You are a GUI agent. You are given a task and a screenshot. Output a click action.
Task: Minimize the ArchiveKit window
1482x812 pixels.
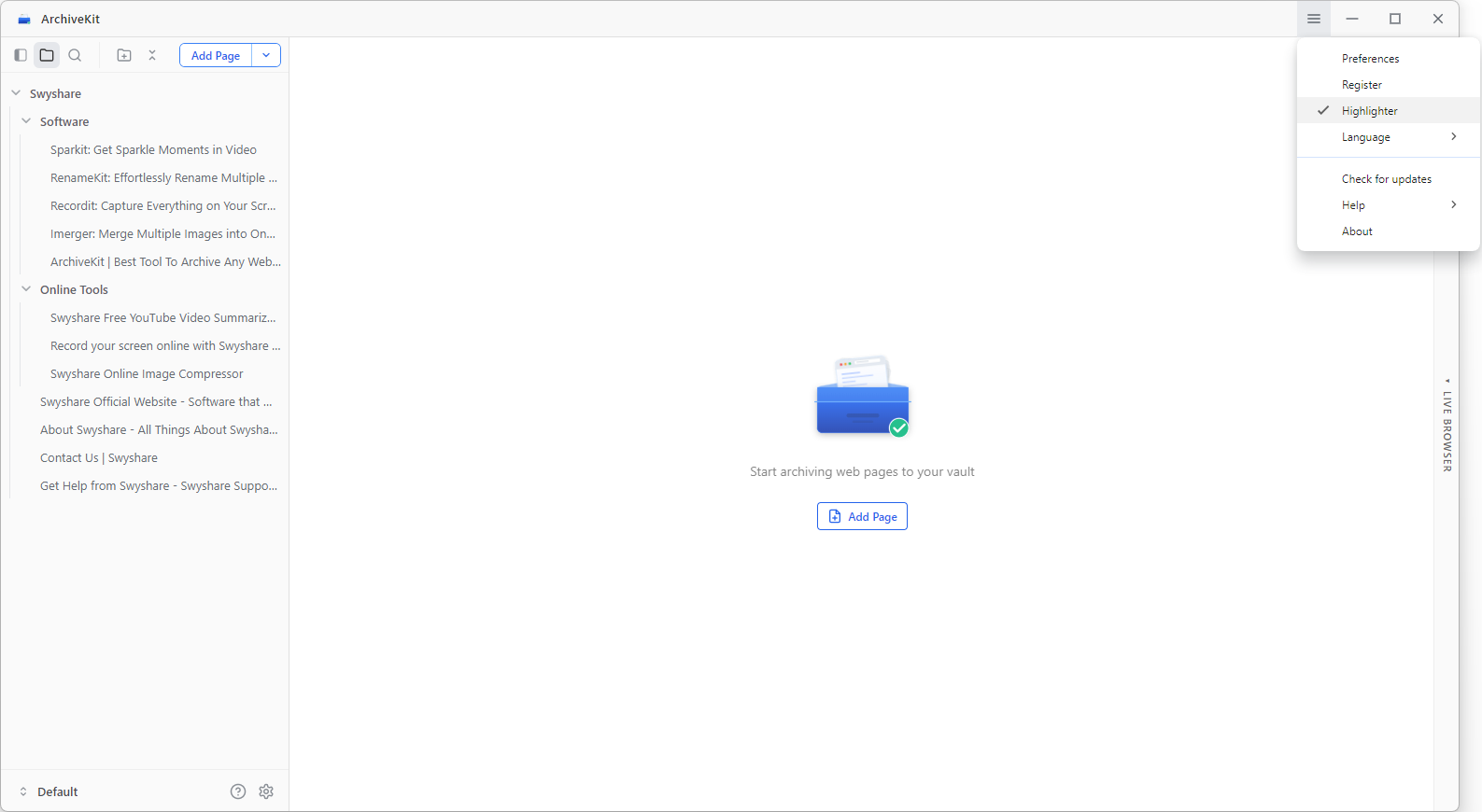coord(1352,19)
